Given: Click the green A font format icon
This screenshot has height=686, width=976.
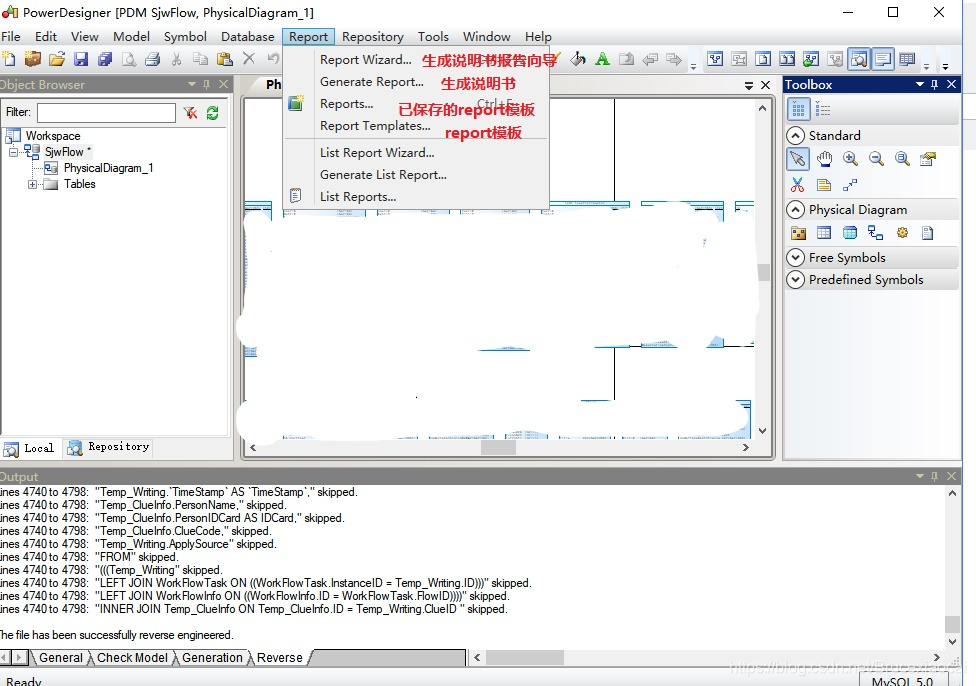Looking at the screenshot, I should click(x=602, y=59).
